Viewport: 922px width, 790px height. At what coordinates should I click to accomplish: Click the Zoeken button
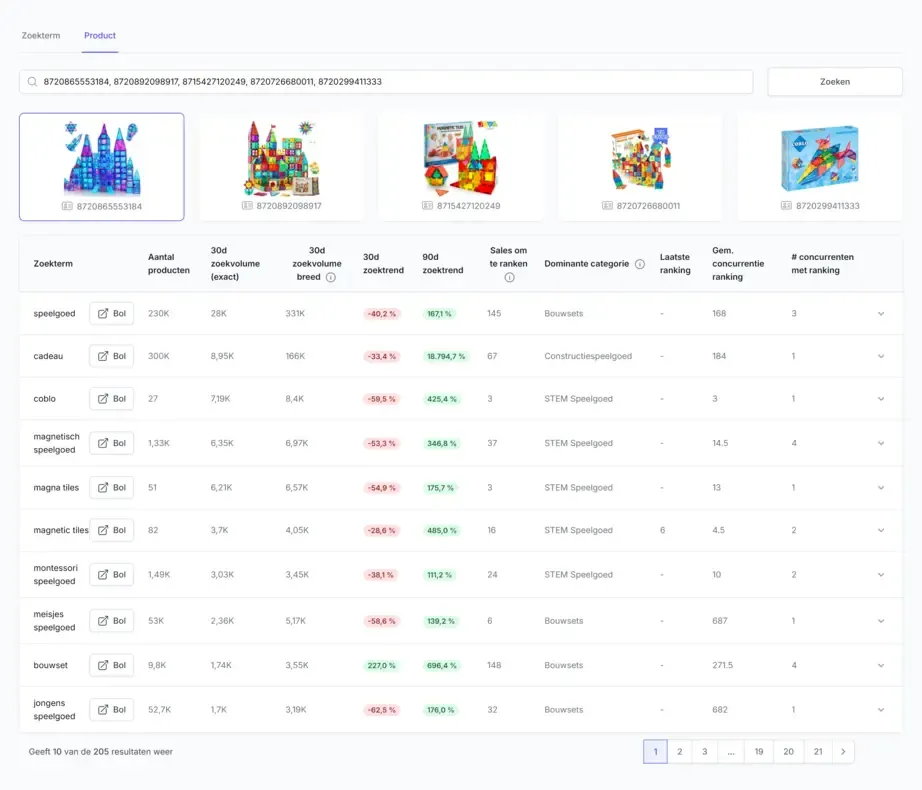click(835, 82)
